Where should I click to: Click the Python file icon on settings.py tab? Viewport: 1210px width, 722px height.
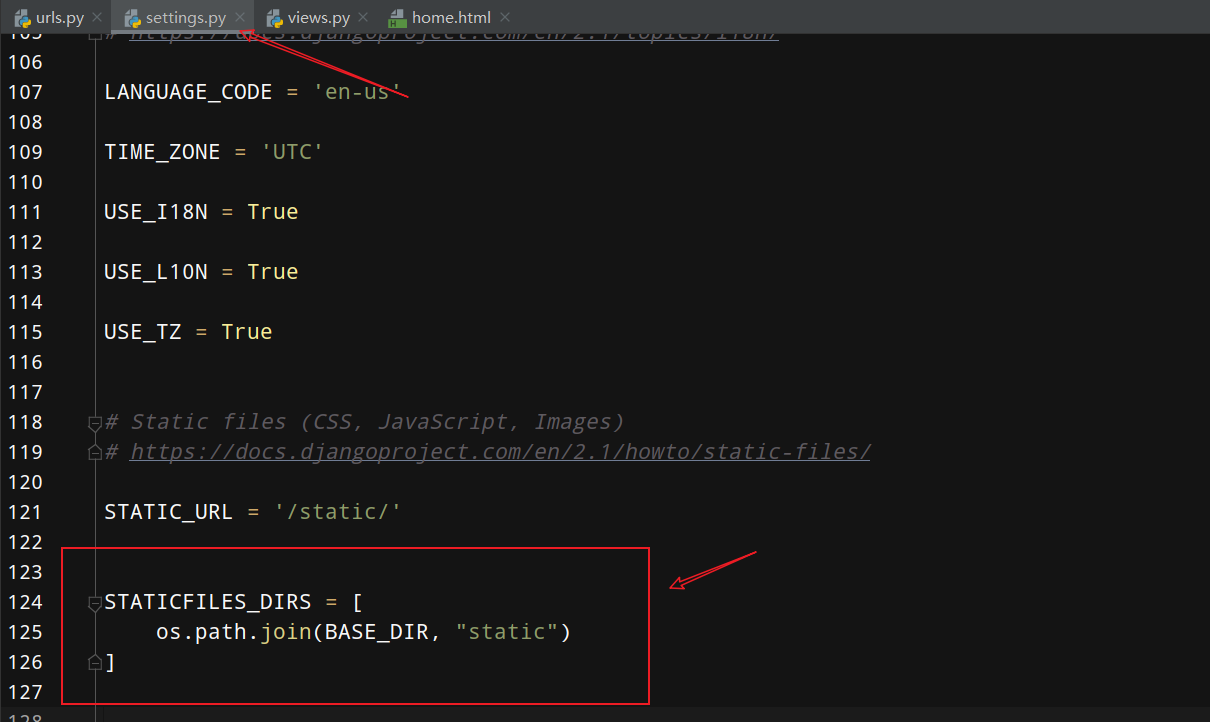coord(131,17)
